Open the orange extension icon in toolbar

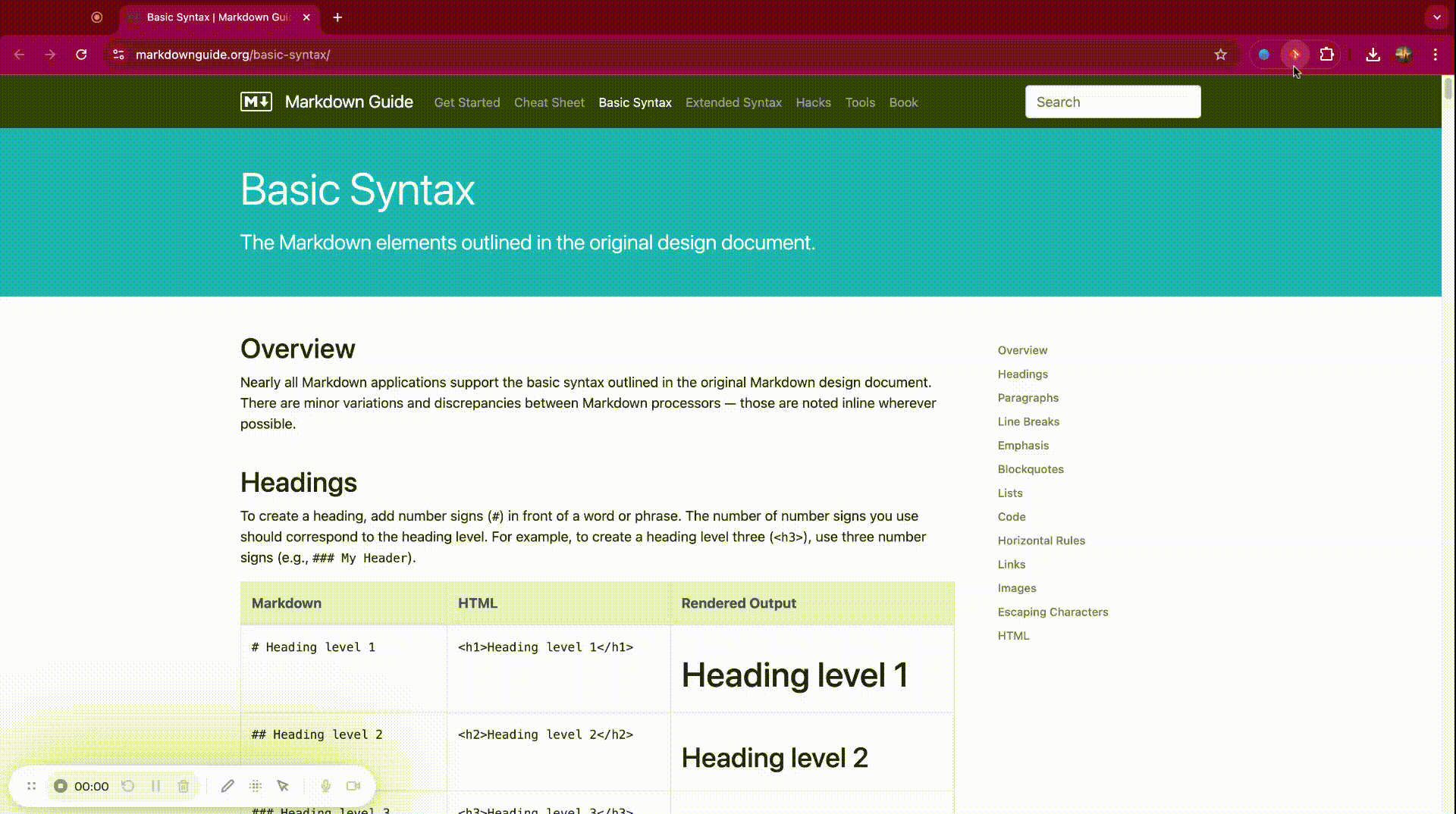coord(1295,55)
